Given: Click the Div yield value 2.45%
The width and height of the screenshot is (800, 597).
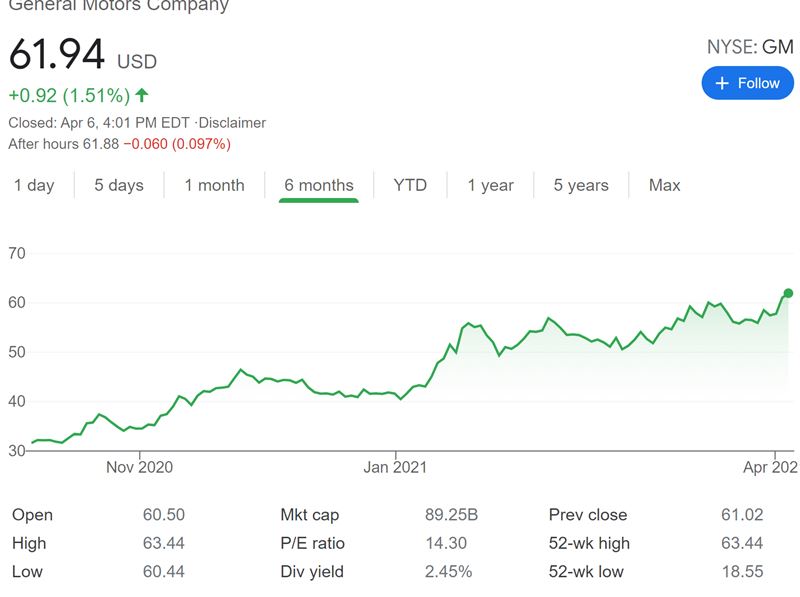Looking at the screenshot, I should pos(448,571).
